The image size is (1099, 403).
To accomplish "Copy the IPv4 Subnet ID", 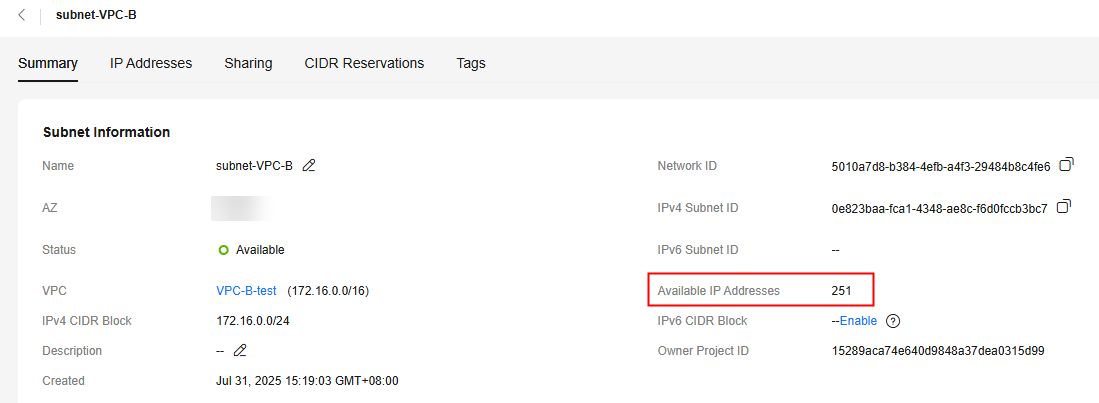I will coord(1063,207).
